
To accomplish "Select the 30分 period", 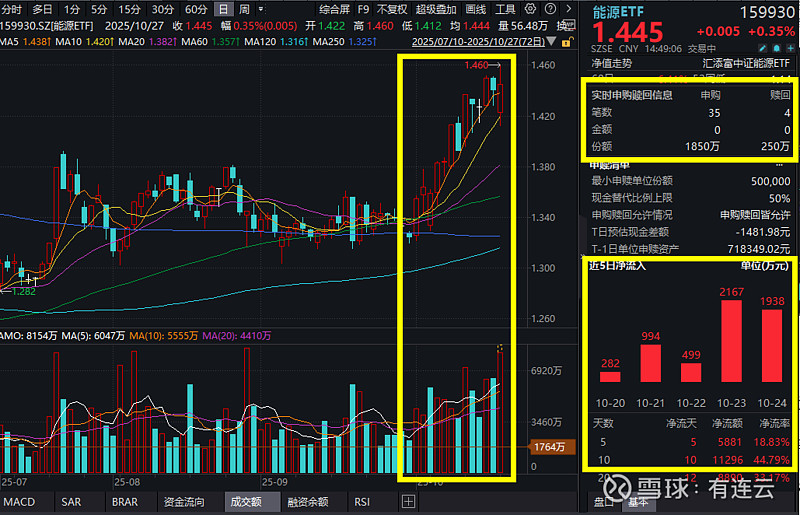I will point(162,9).
